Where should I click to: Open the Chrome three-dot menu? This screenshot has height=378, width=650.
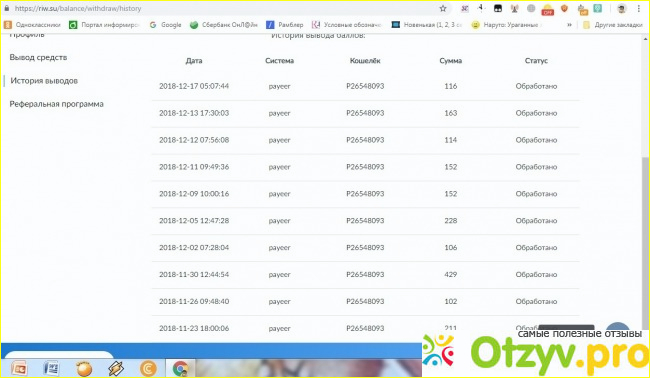pyautogui.click(x=639, y=8)
